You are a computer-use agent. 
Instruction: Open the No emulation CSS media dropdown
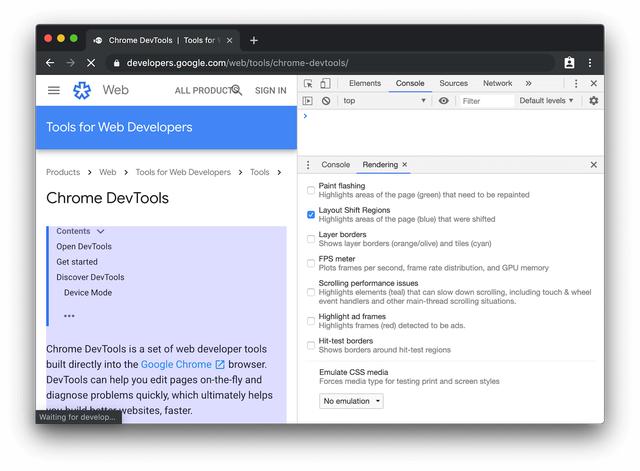pyautogui.click(x=351, y=401)
